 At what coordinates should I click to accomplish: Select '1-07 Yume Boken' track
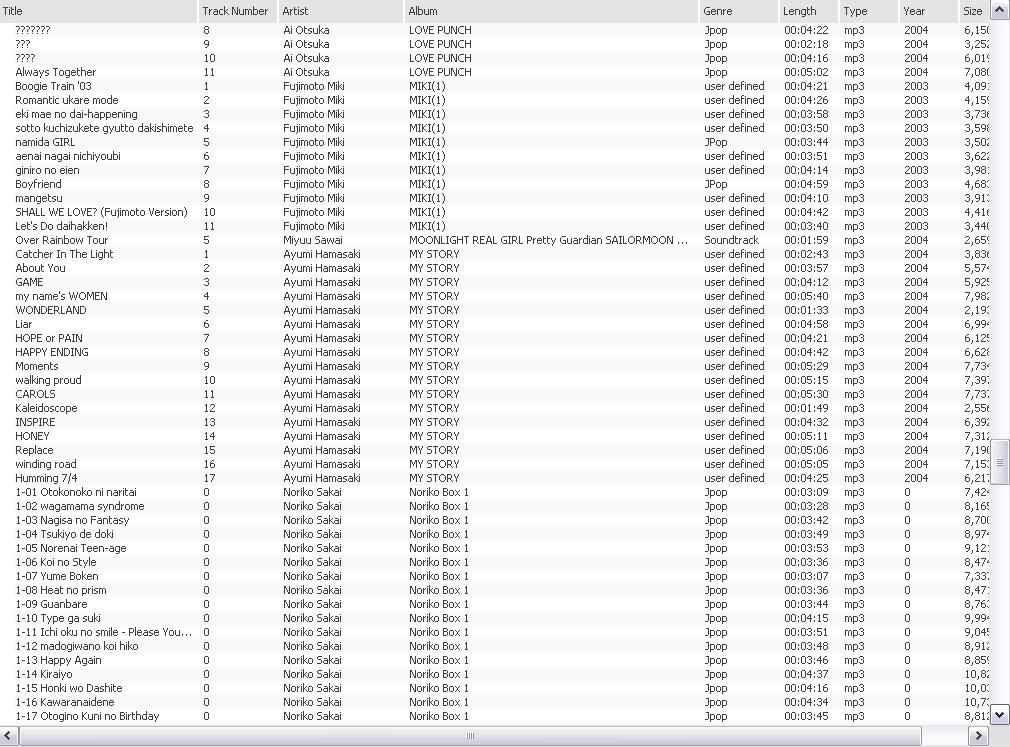click(495, 576)
